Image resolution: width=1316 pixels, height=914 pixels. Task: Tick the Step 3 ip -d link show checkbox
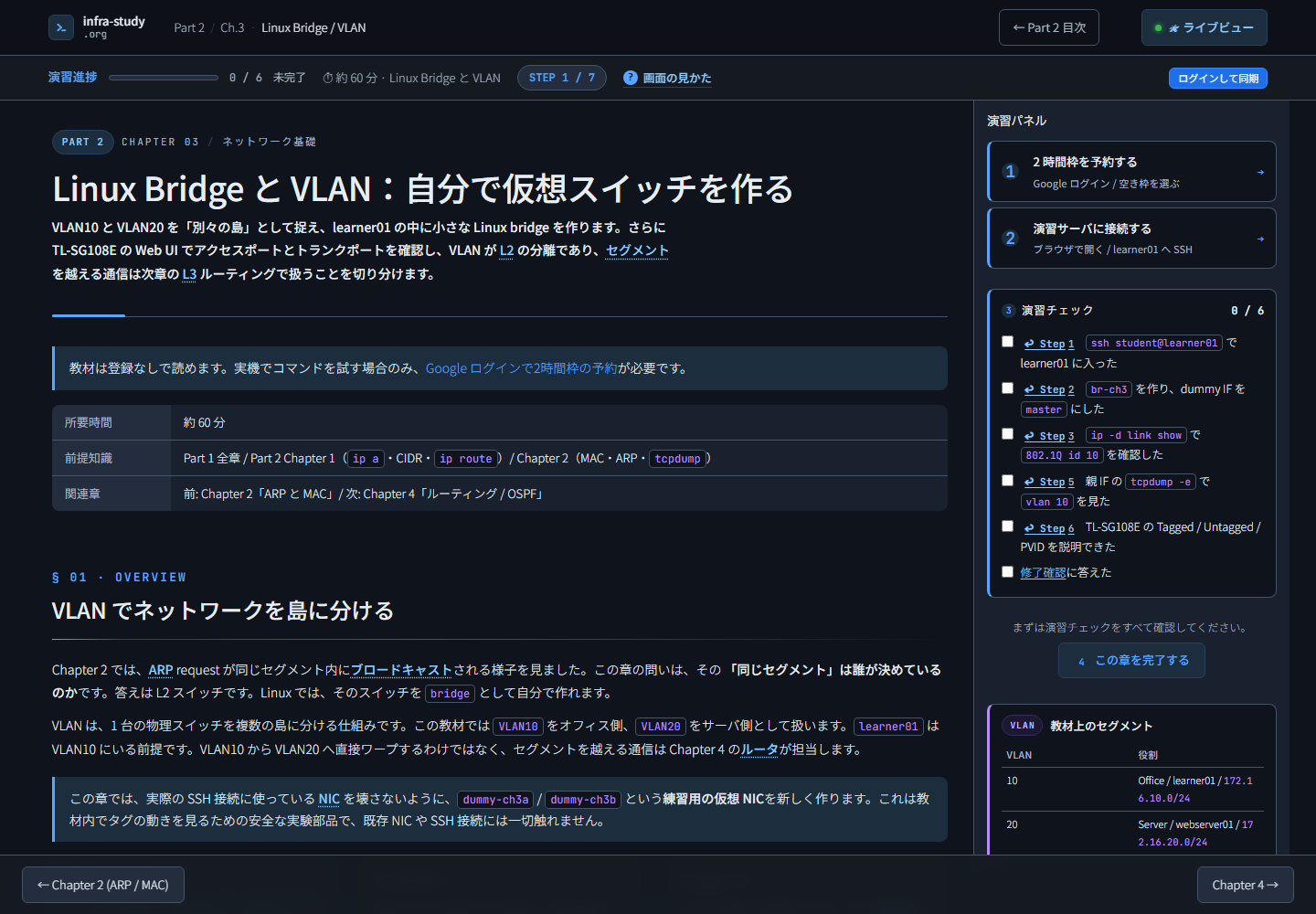pyautogui.click(x=1007, y=434)
